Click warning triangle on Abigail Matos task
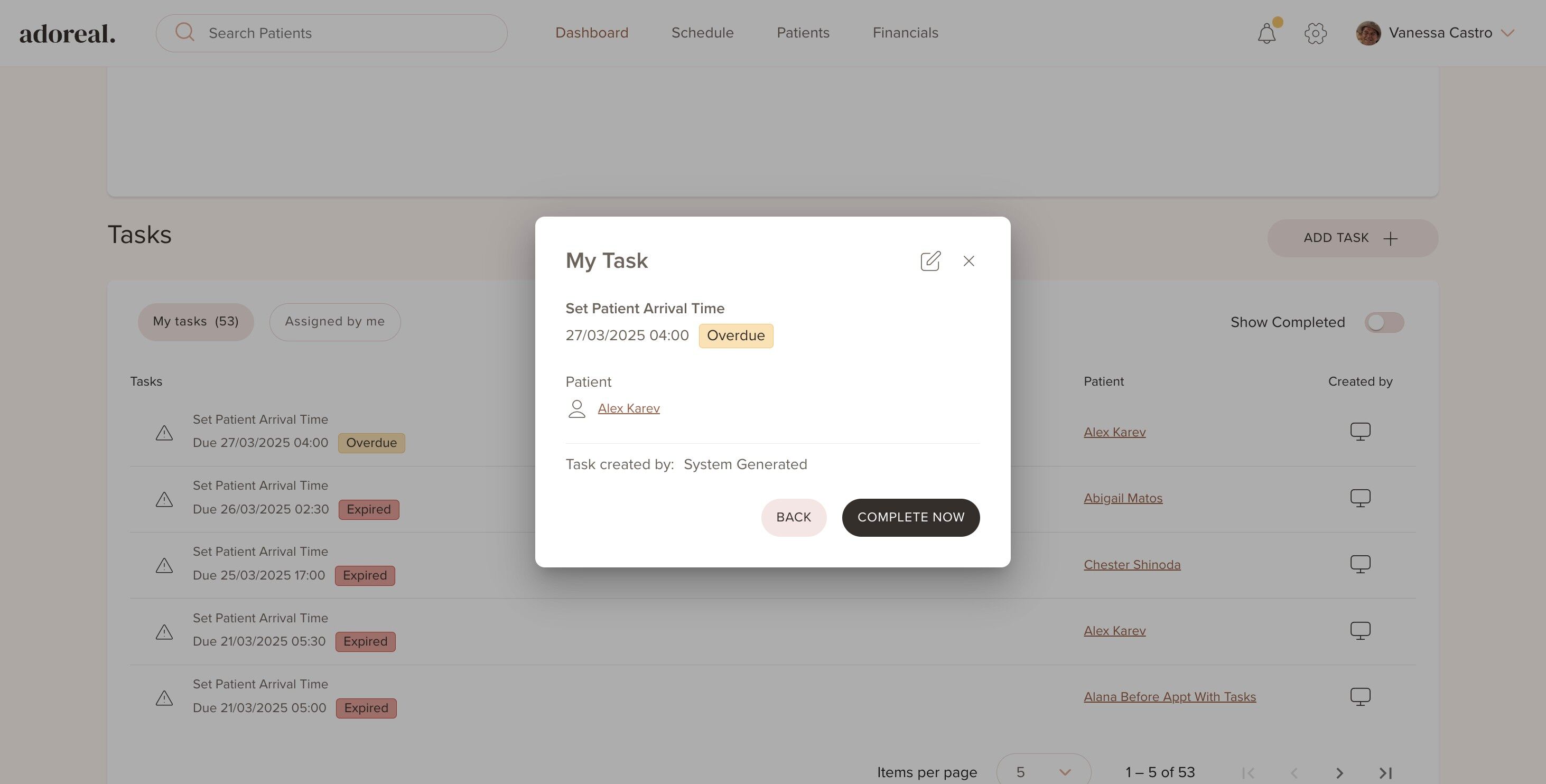This screenshot has height=784, width=1546. pyautogui.click(x=164, y=499)
